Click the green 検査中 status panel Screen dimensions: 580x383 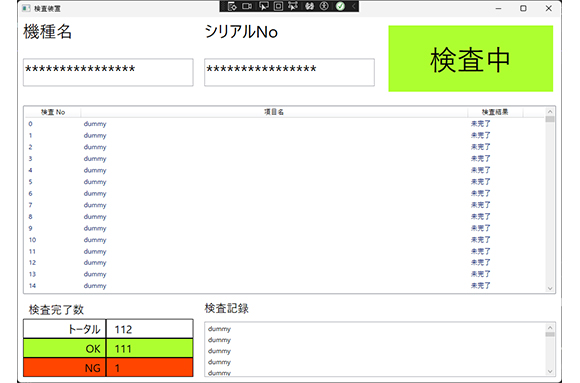point(471,58)
